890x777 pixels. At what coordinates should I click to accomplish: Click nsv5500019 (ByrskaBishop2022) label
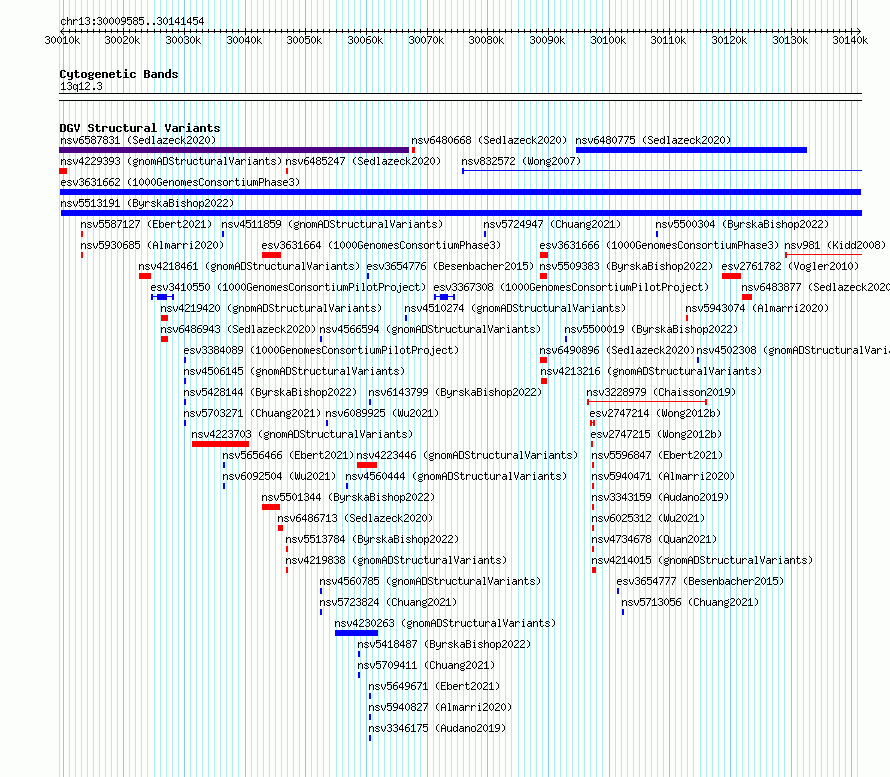pos(651,329)
